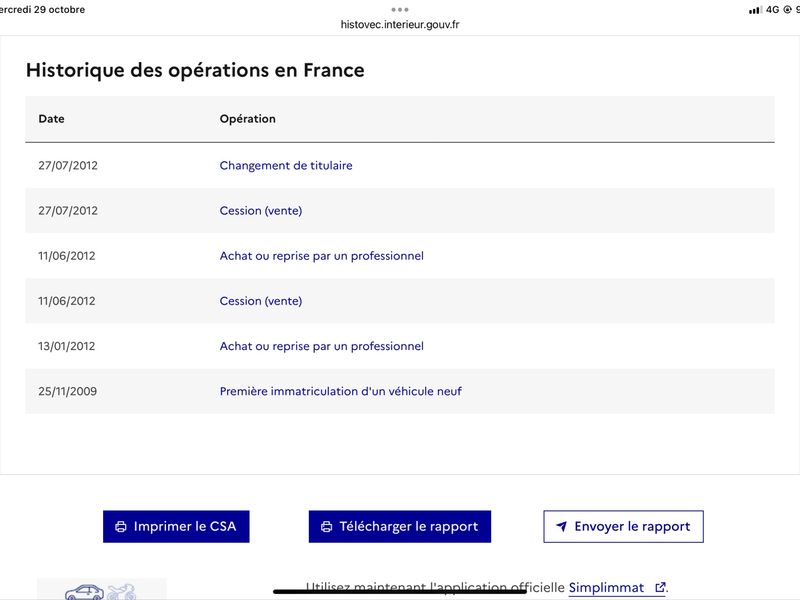800x600 pixels.
Task: Click the paper plane icon on Envoyer le rapport
Action: [562, 527]
